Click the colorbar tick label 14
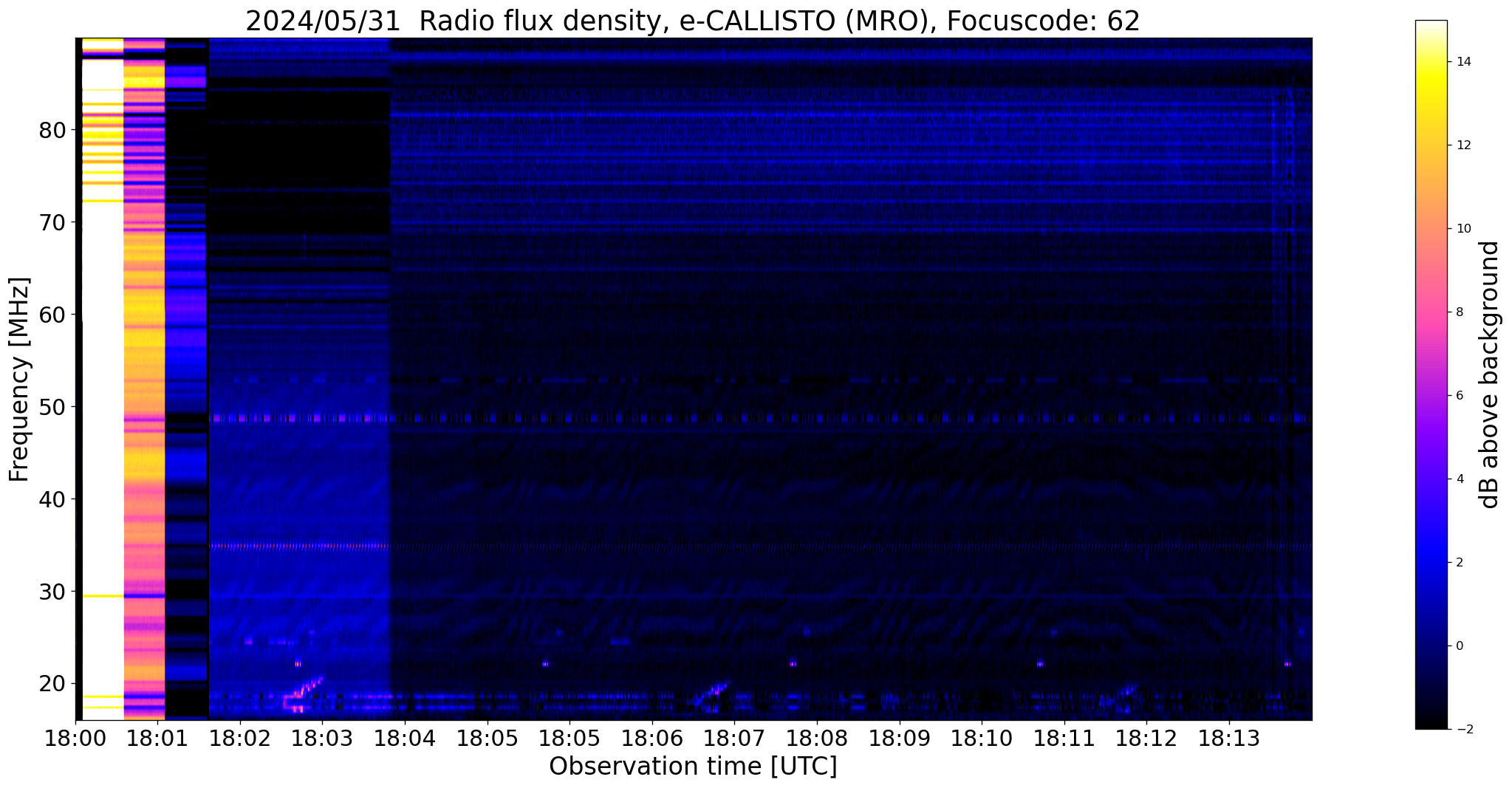Viewport: 1512px width, 788px height. tap(1463, 62)
